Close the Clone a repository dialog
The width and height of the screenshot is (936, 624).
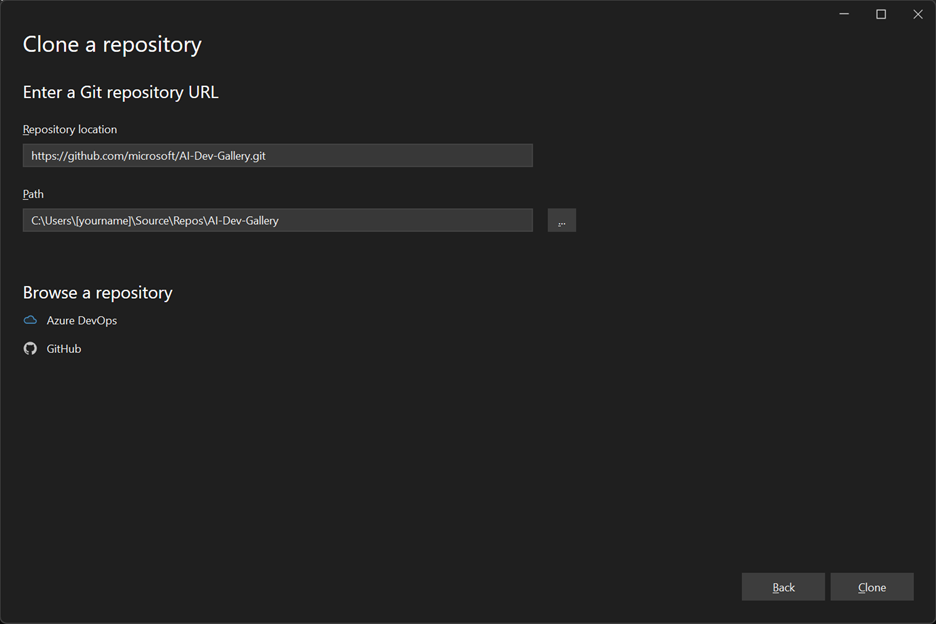[x=917, y=14]
